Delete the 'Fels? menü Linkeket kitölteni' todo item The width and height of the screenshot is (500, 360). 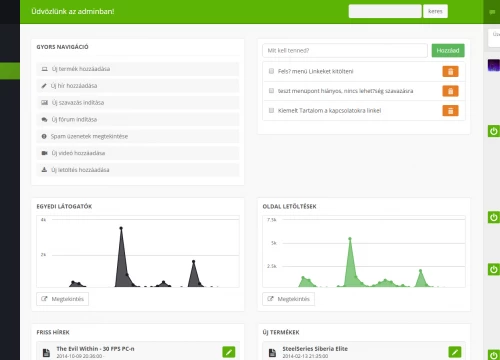click(450, 71)
